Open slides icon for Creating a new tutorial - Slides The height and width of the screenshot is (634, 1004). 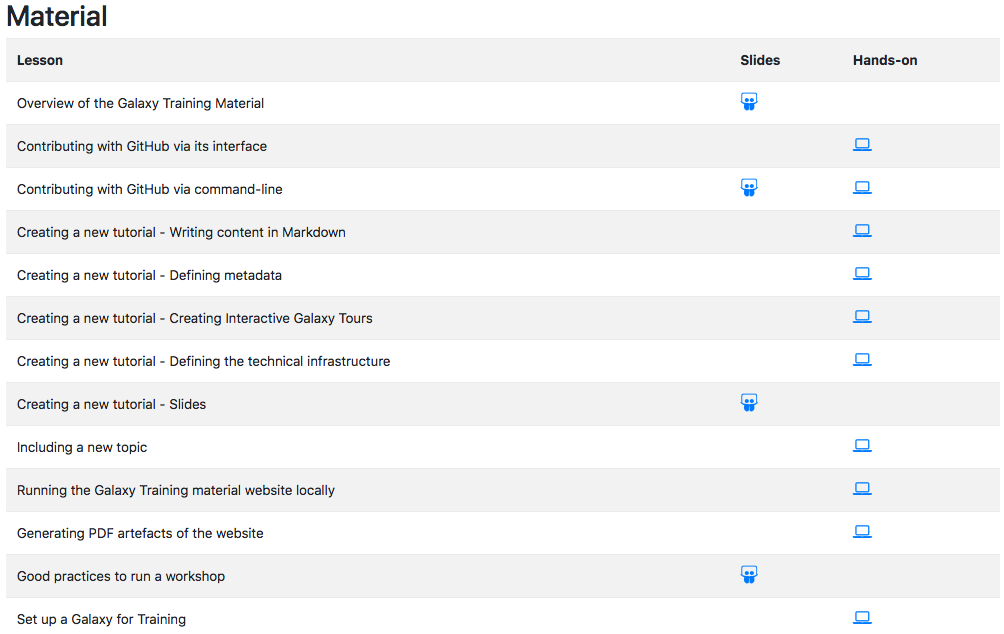(x=749, y=403)
